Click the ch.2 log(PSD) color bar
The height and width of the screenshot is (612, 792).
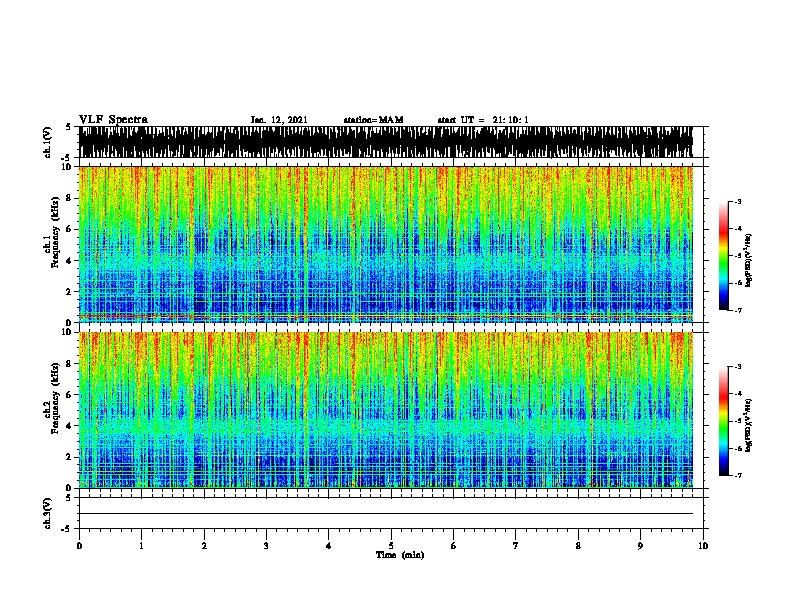pos(724,421)
